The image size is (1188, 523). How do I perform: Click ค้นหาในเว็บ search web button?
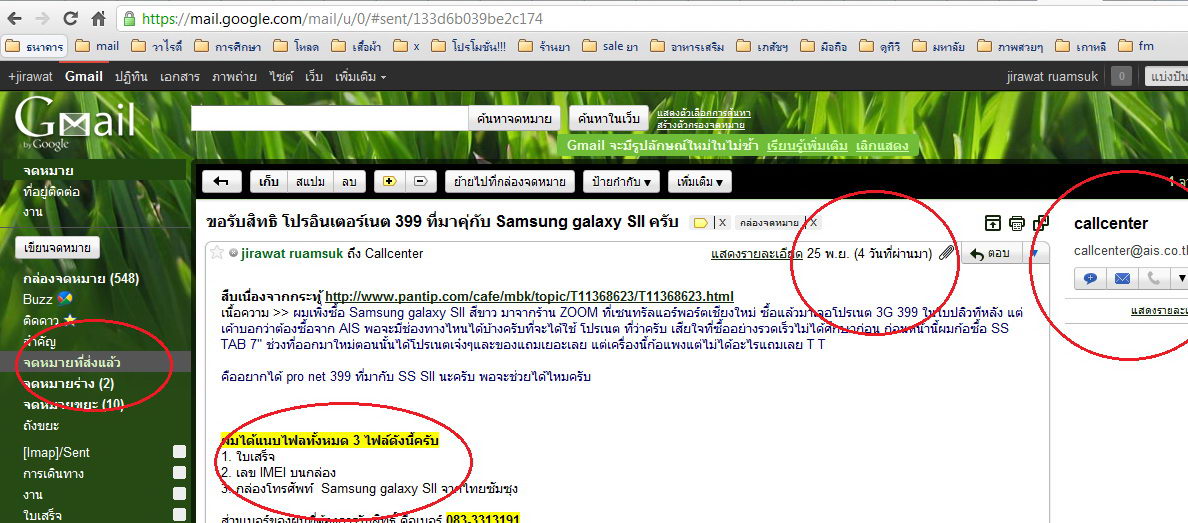tap(608, 118)
